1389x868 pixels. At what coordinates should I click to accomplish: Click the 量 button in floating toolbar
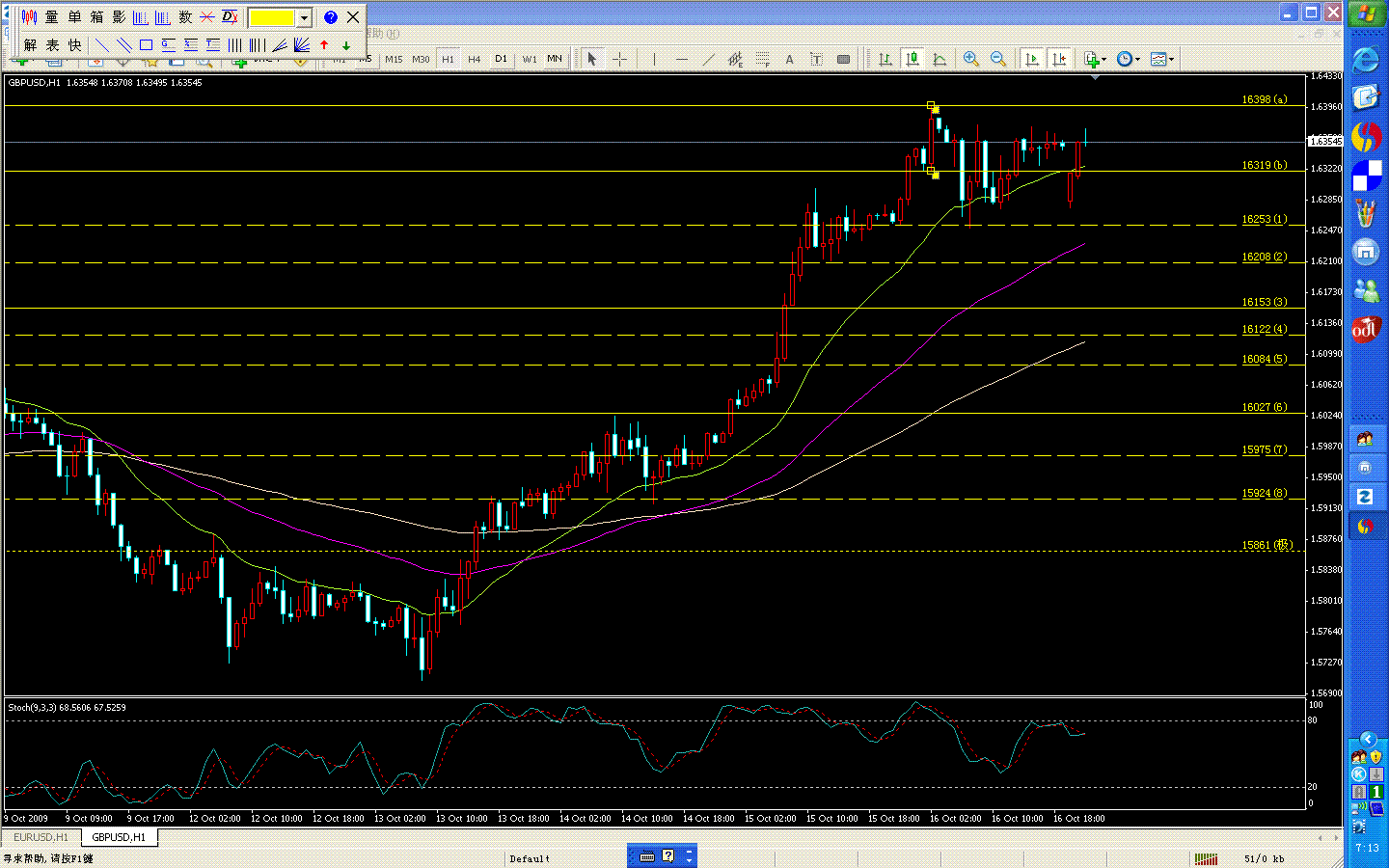tap(52, 17)
